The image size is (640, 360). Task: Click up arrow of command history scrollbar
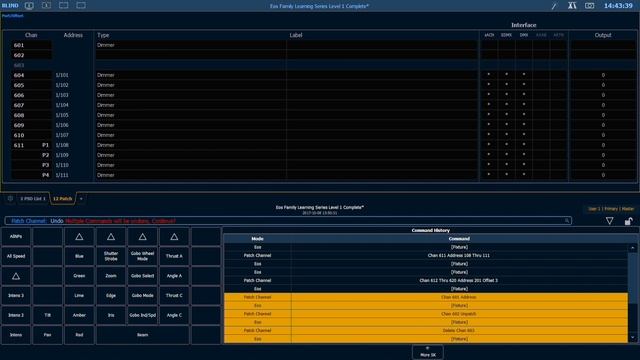tap(633, 248)
